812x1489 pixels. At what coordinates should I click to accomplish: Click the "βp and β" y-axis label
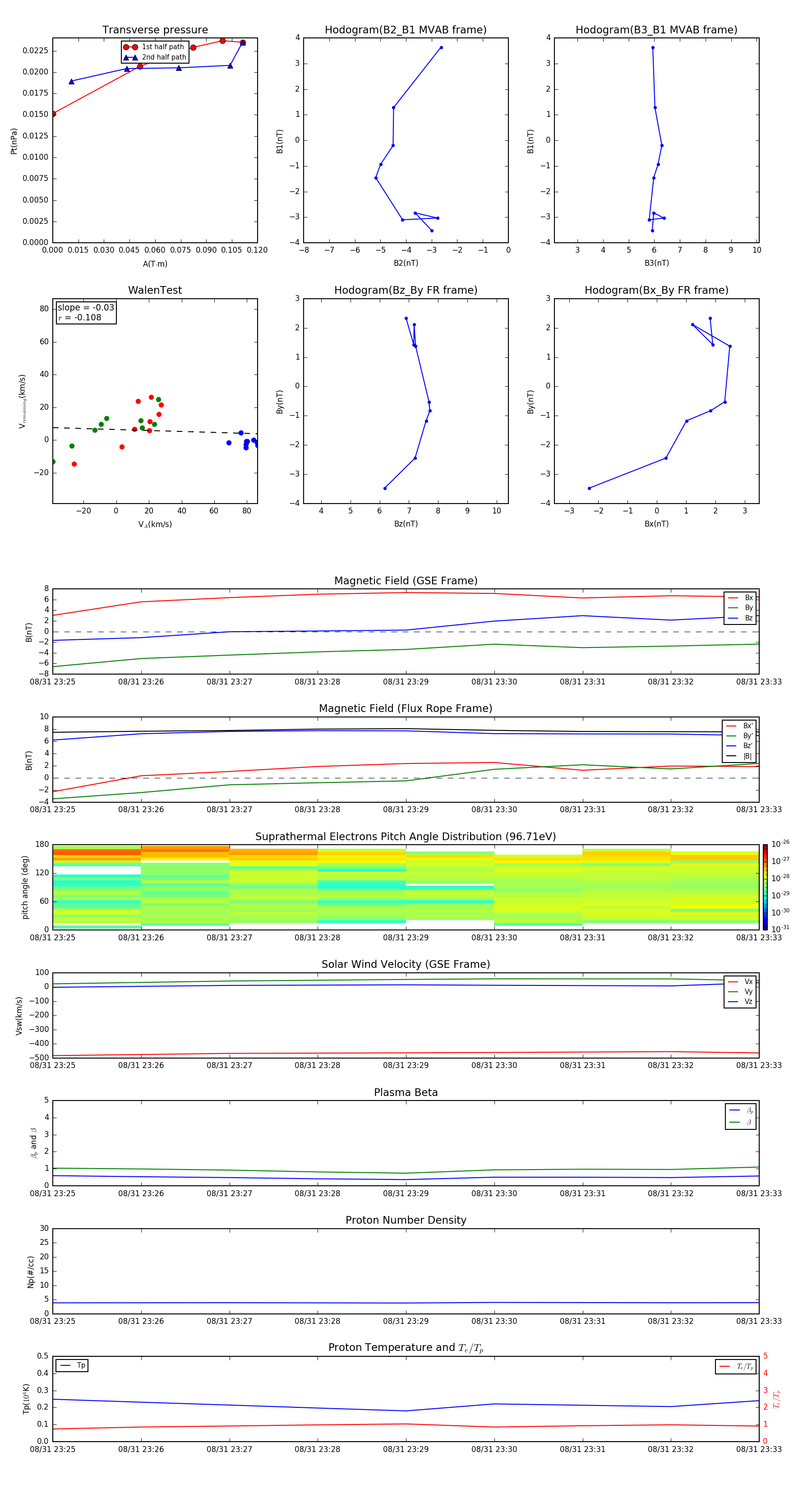(33, 1143)
